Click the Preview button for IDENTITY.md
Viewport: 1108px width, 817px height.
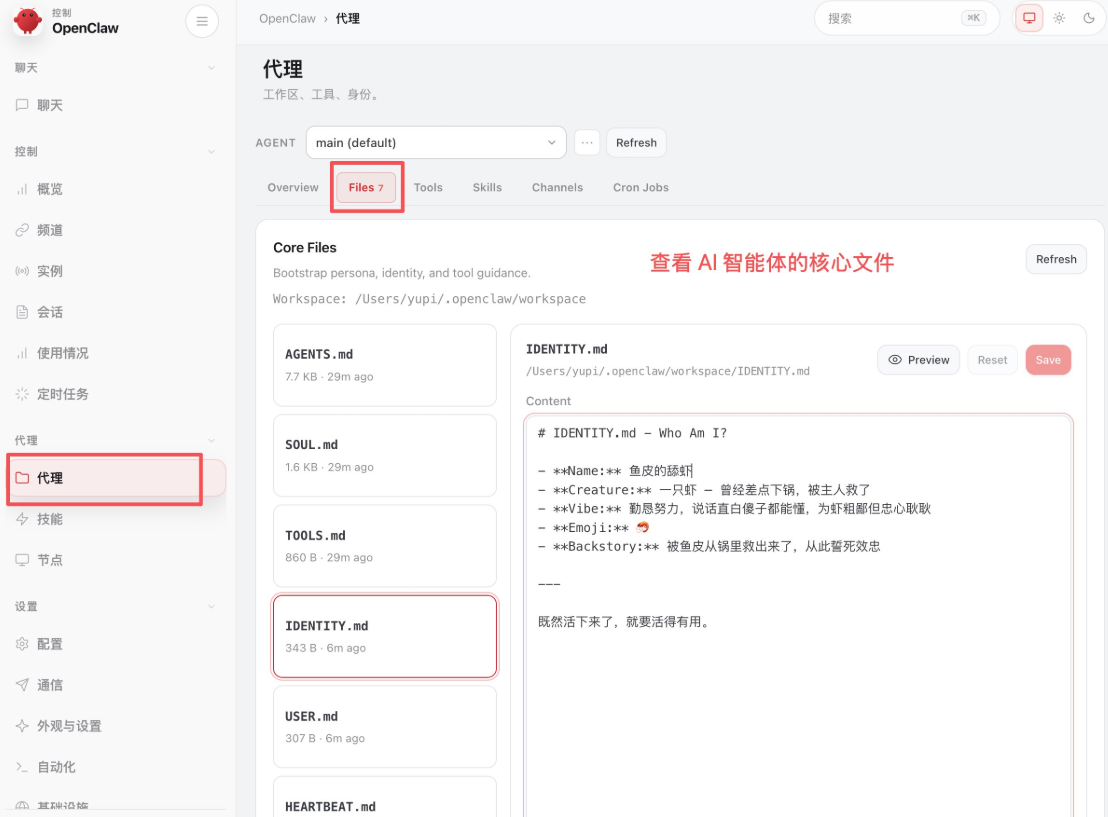pyautogui.click(x=919, y=360)
